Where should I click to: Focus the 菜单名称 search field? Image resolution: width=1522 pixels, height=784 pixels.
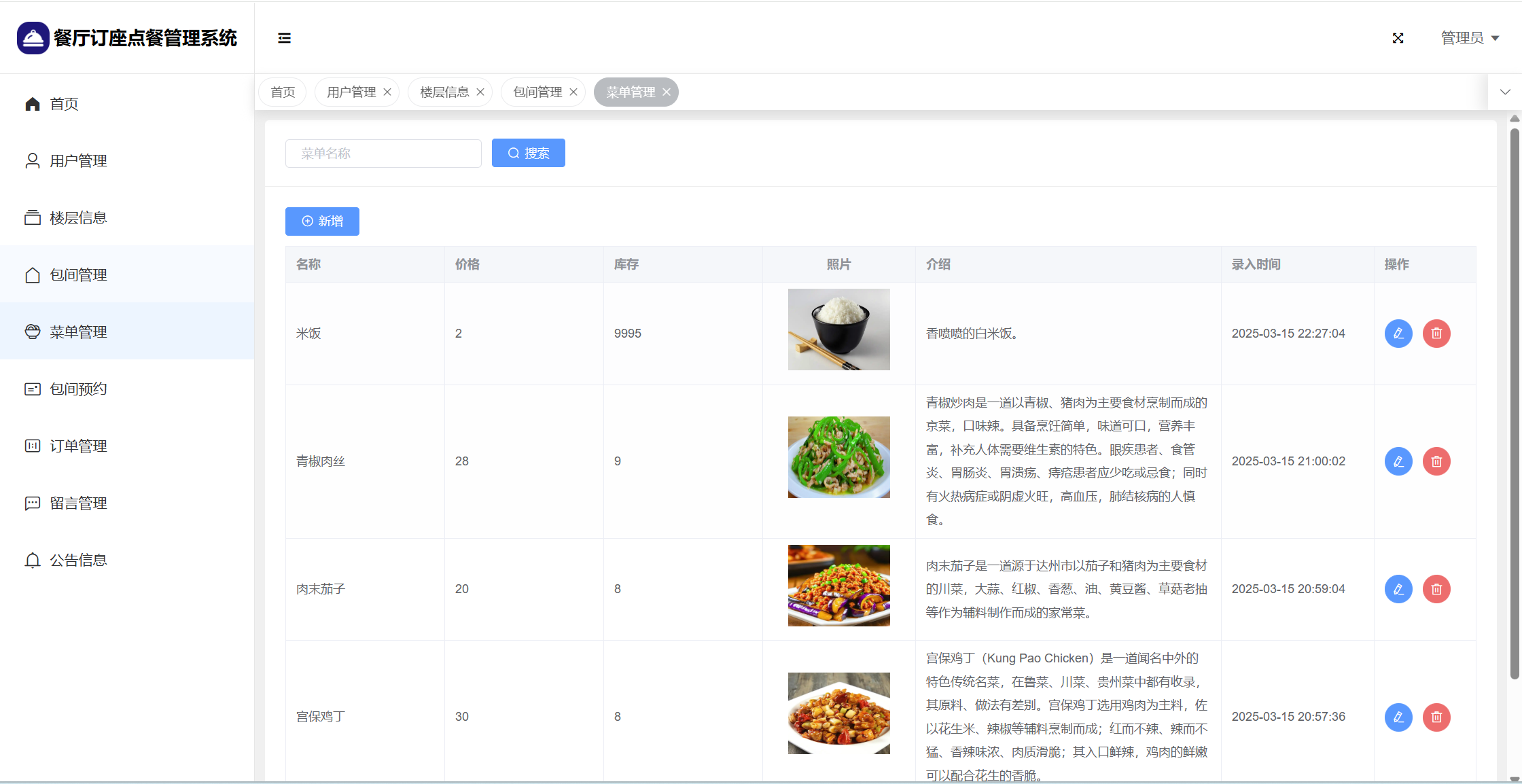tap(383, 154)
